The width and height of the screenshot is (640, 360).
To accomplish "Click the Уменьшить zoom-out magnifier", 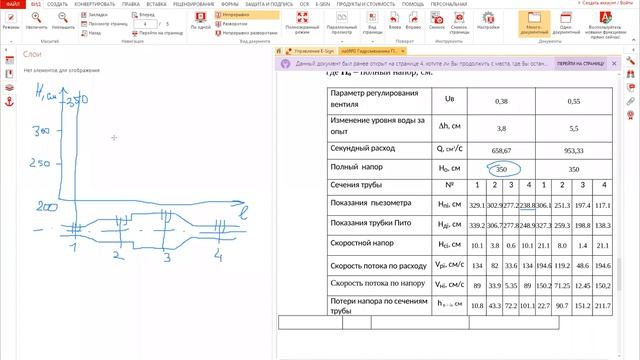I will (63, 21).
